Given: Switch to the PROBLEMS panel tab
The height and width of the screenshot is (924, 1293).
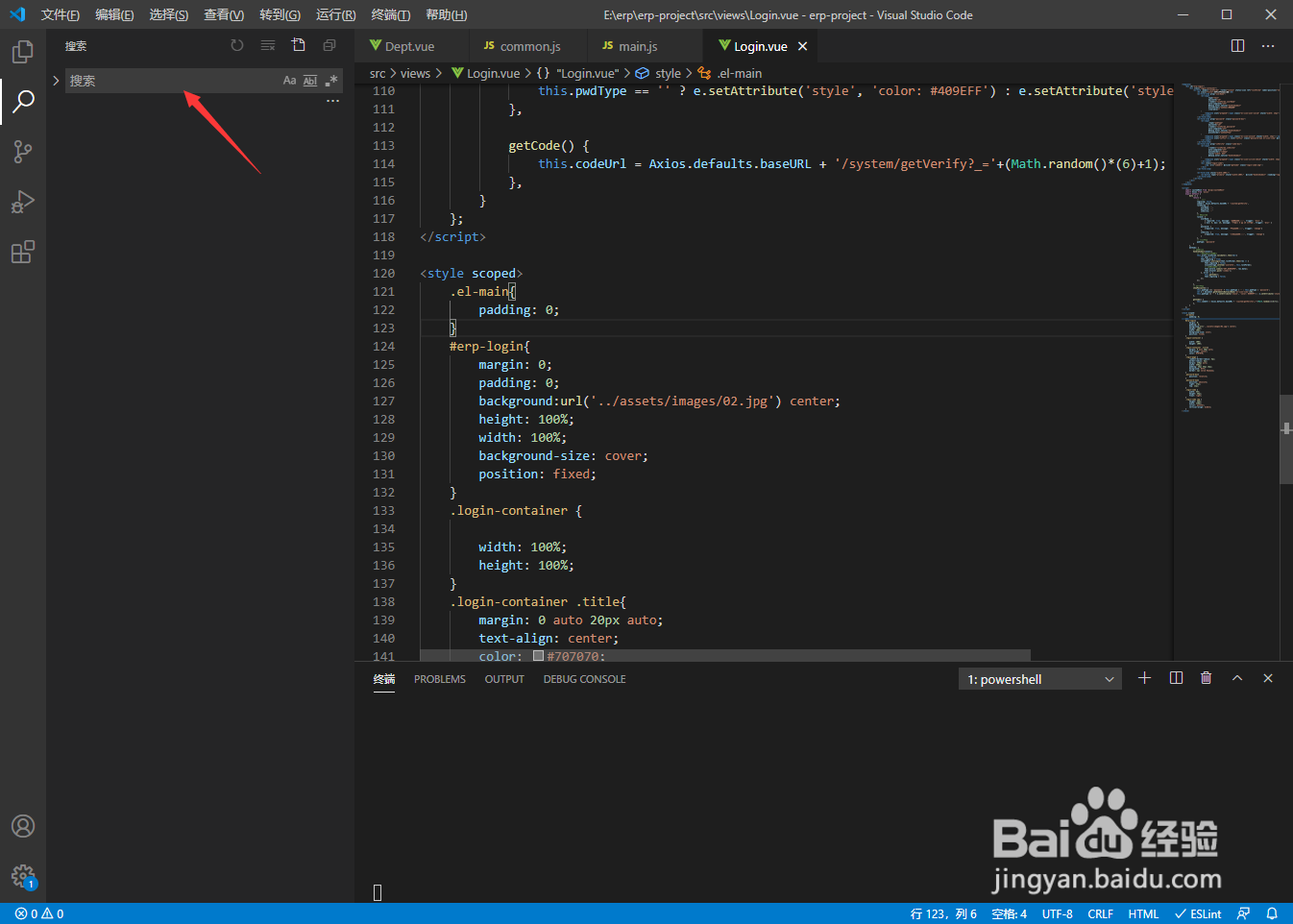Looking at the screenshot, I should 440,679.
